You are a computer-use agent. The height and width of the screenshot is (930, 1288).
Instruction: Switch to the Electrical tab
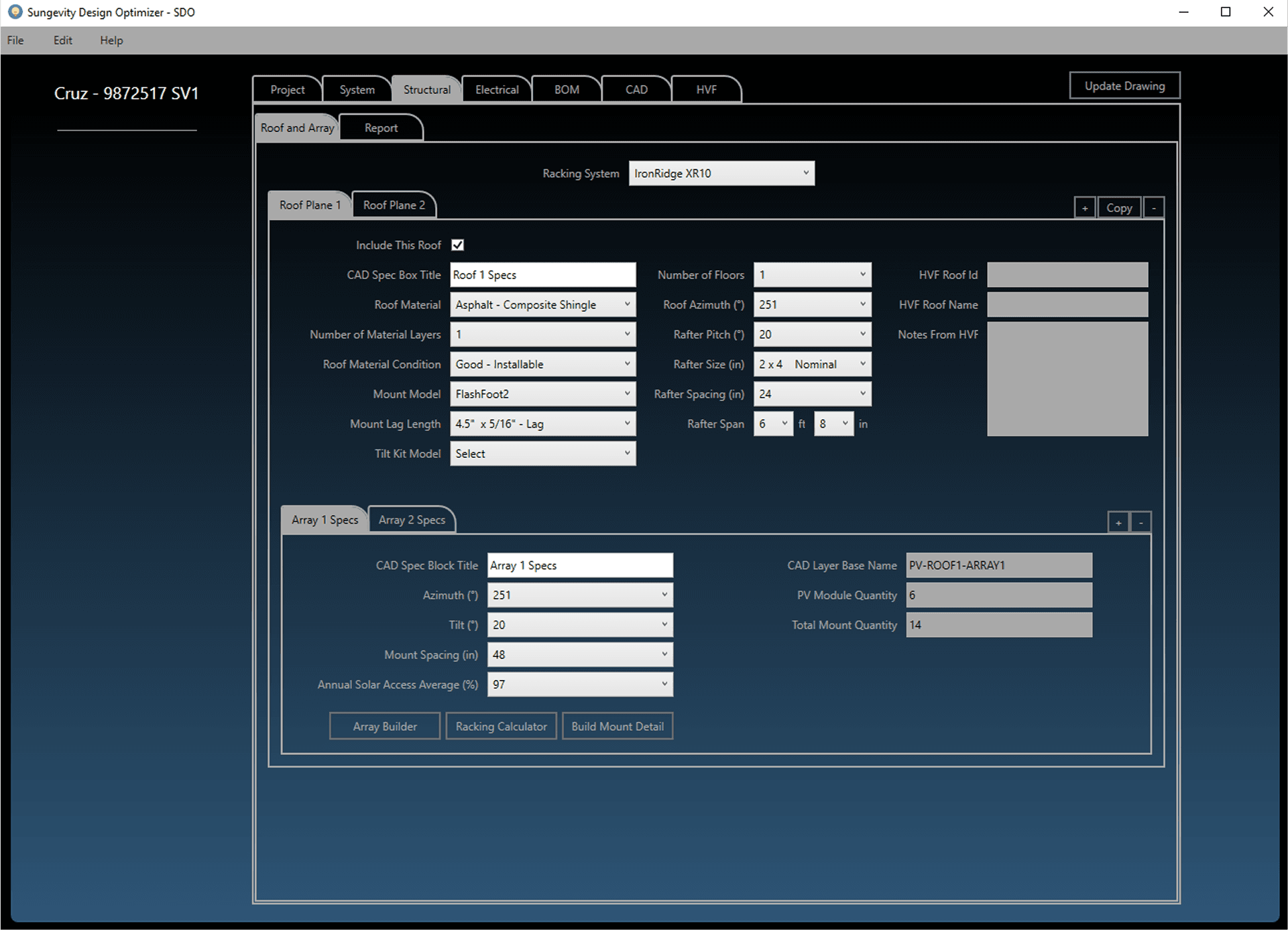point(496,90)
